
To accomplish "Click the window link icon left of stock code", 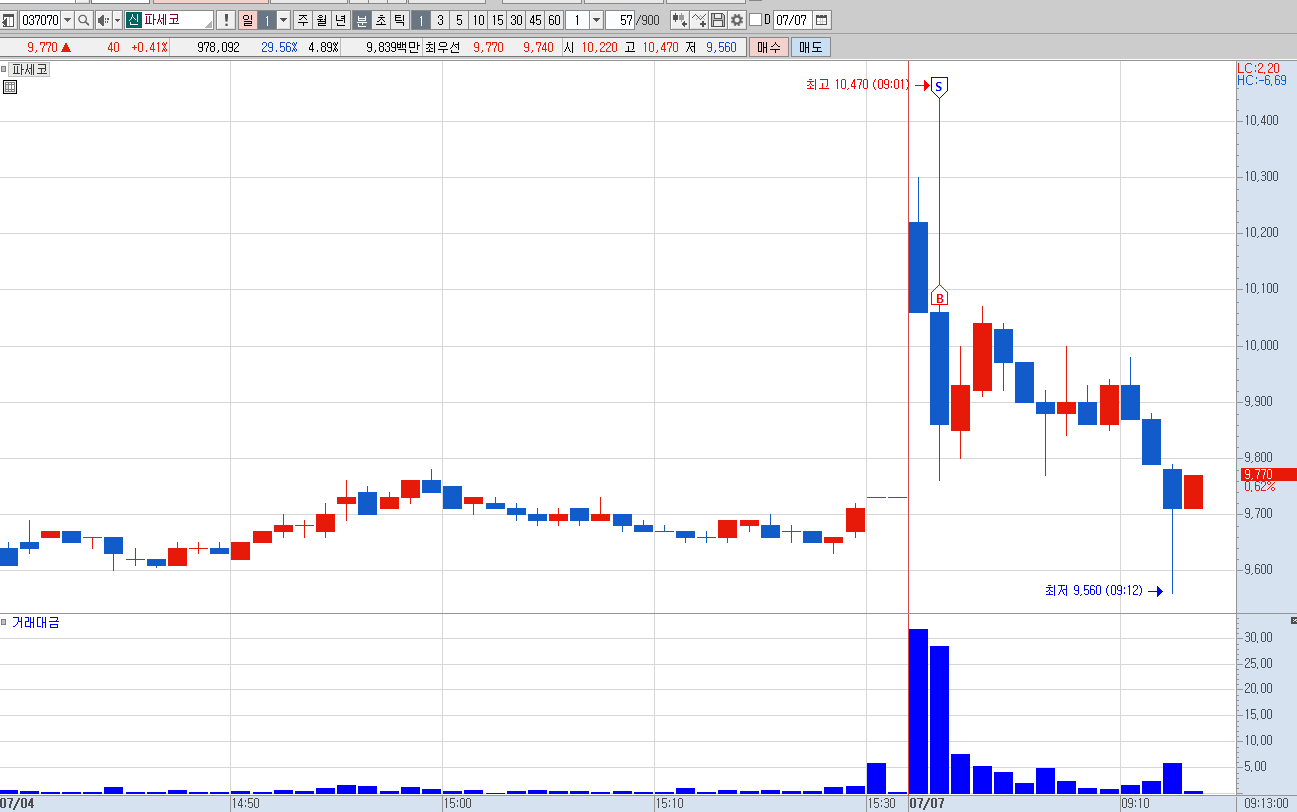I will tap(9, 20).
